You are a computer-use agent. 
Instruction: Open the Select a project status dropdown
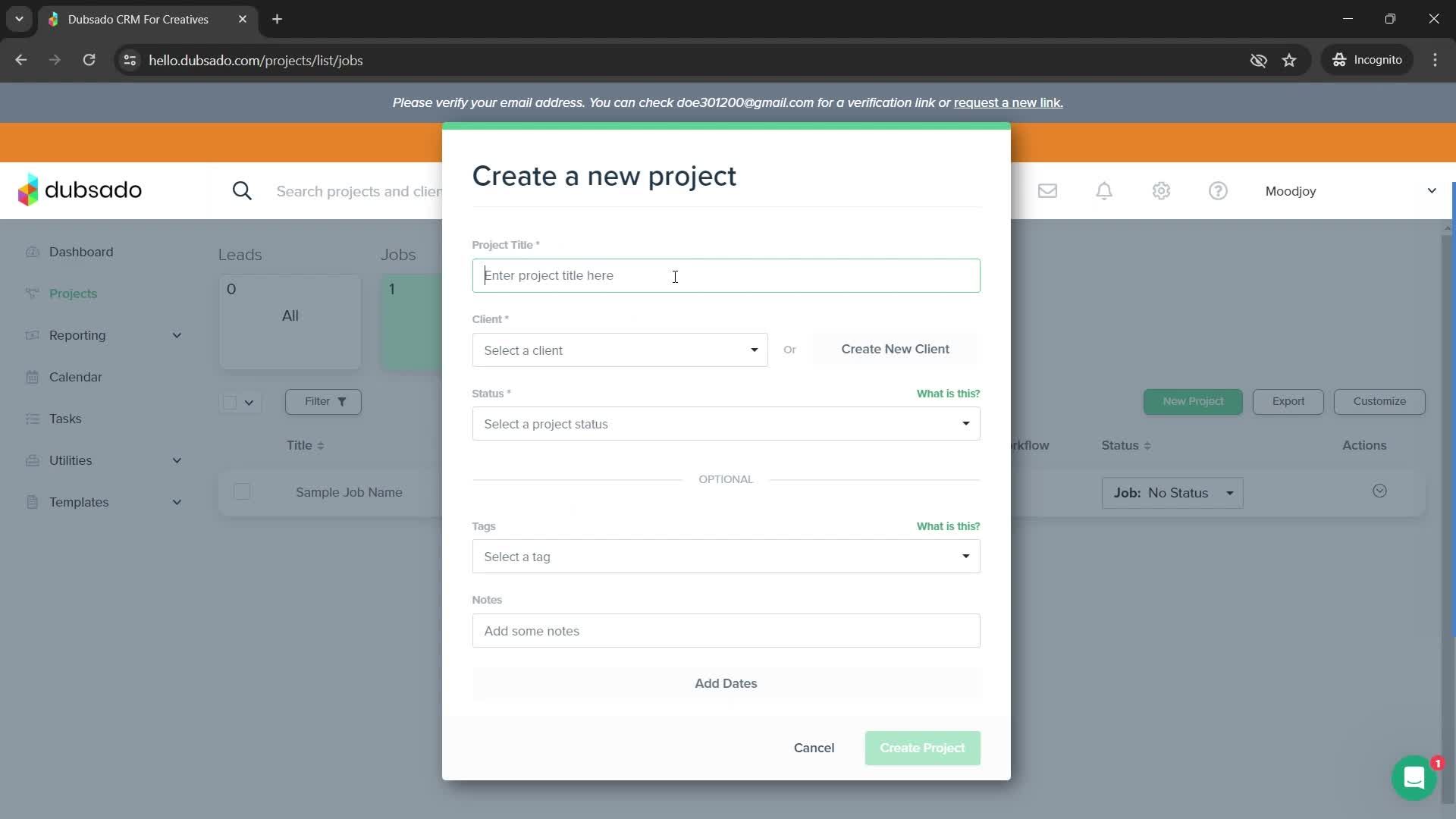(726, 424)
